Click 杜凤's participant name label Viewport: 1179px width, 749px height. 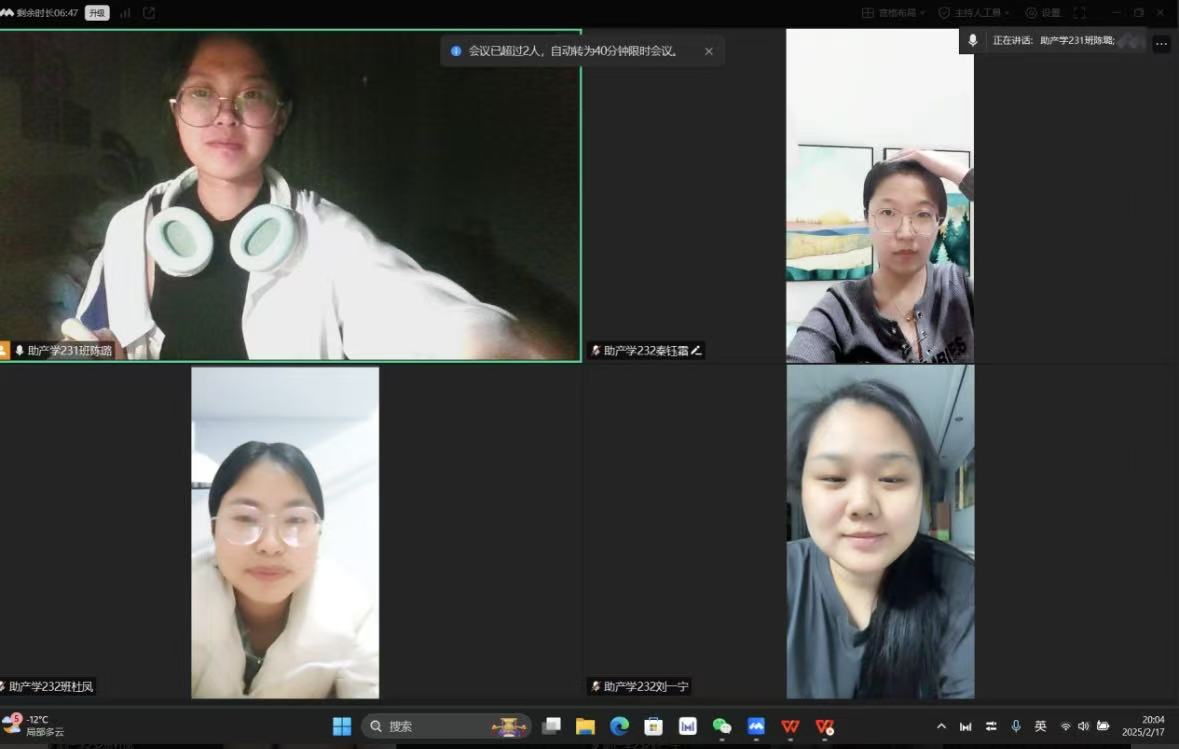50,686
